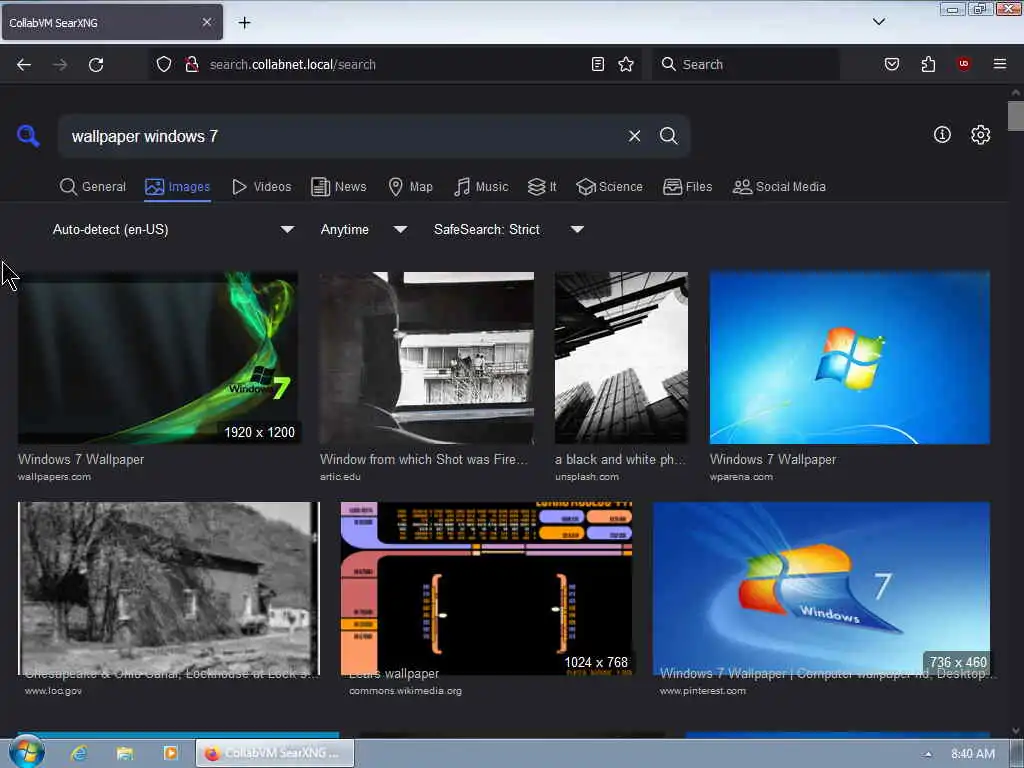Open the extensions puzzle icon
This screenshot has width=1024, height=768.
pos(928,64)
